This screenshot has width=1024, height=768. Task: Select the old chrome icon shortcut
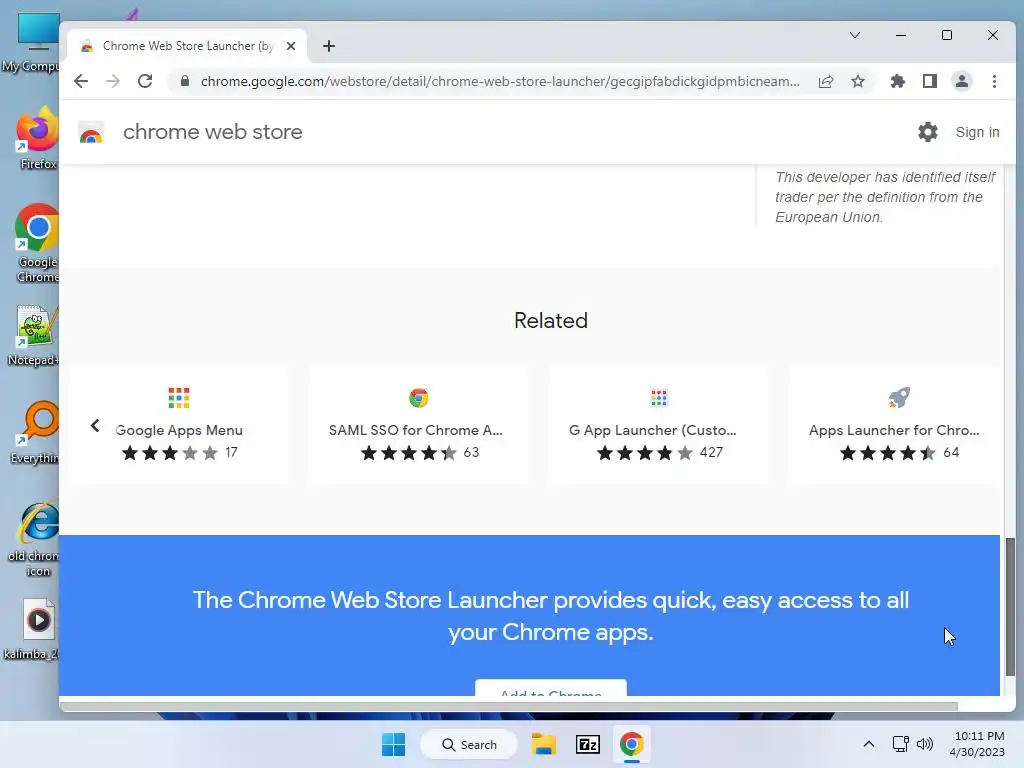tap(35, 539)
